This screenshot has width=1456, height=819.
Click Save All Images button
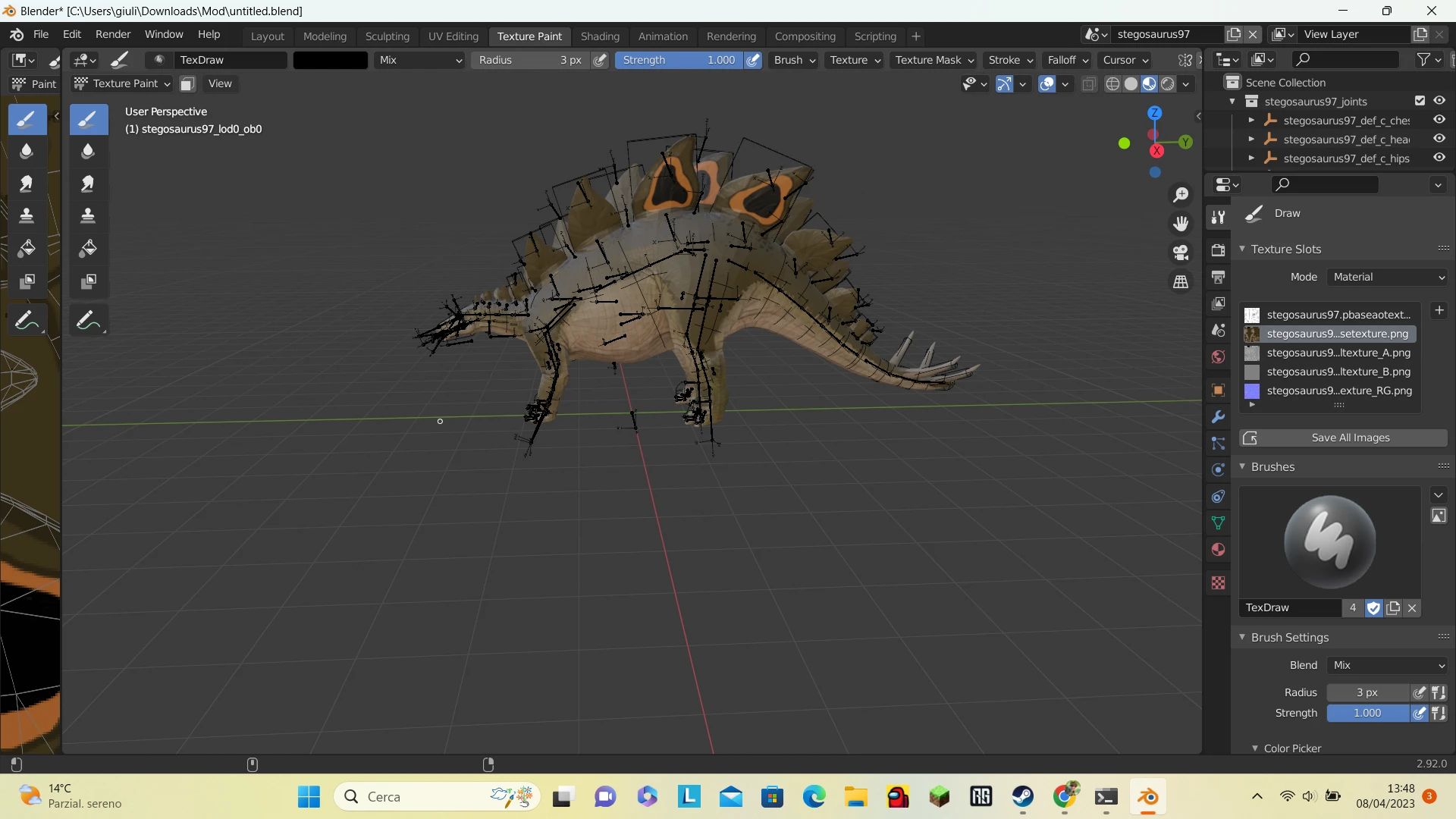(x=1343, y=438)
